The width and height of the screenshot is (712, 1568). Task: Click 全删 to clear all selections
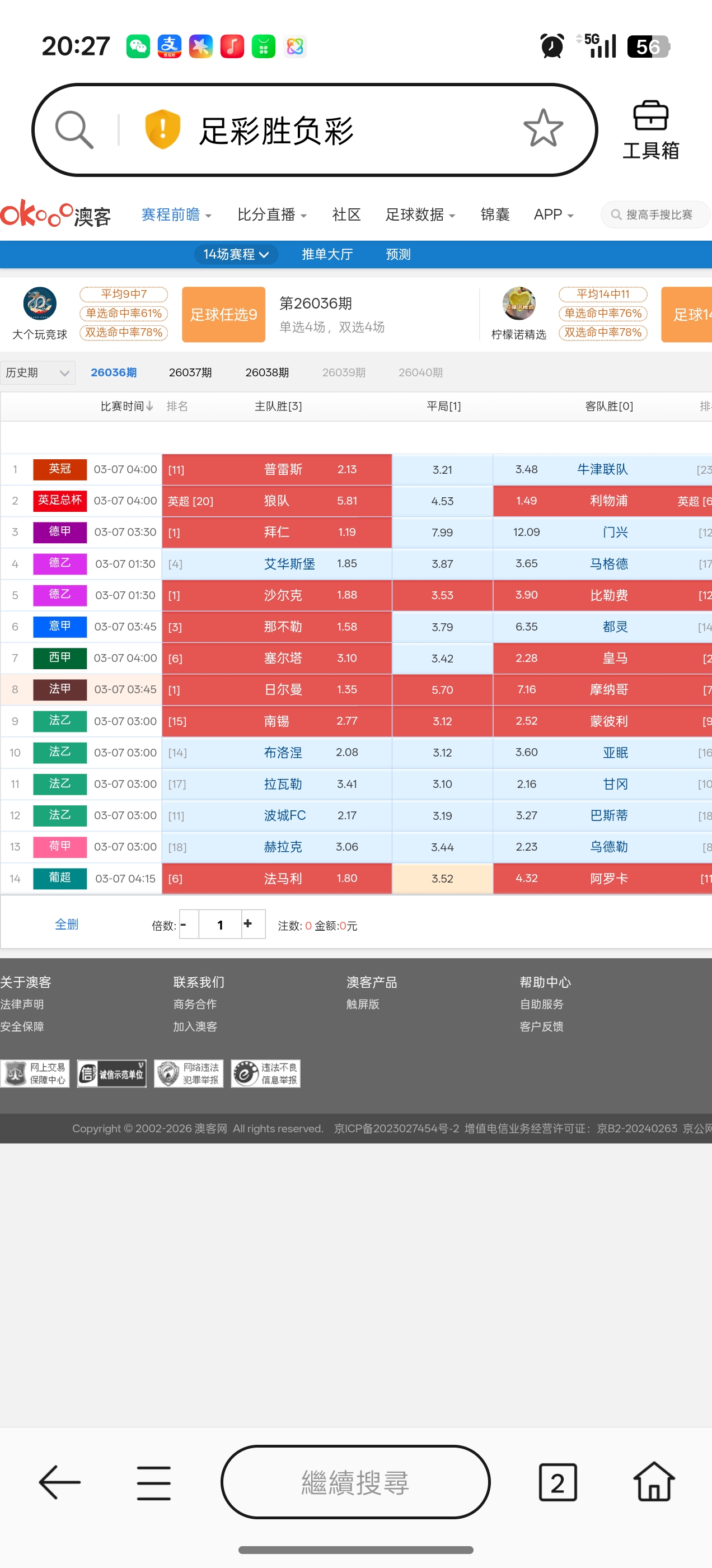(67, 925)
